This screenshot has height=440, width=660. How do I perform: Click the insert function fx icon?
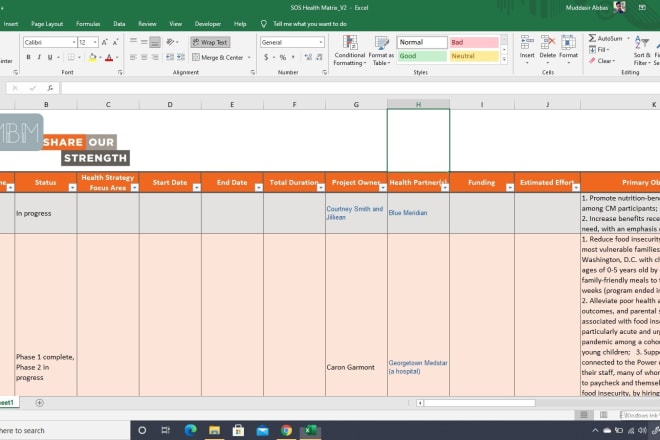49,88
